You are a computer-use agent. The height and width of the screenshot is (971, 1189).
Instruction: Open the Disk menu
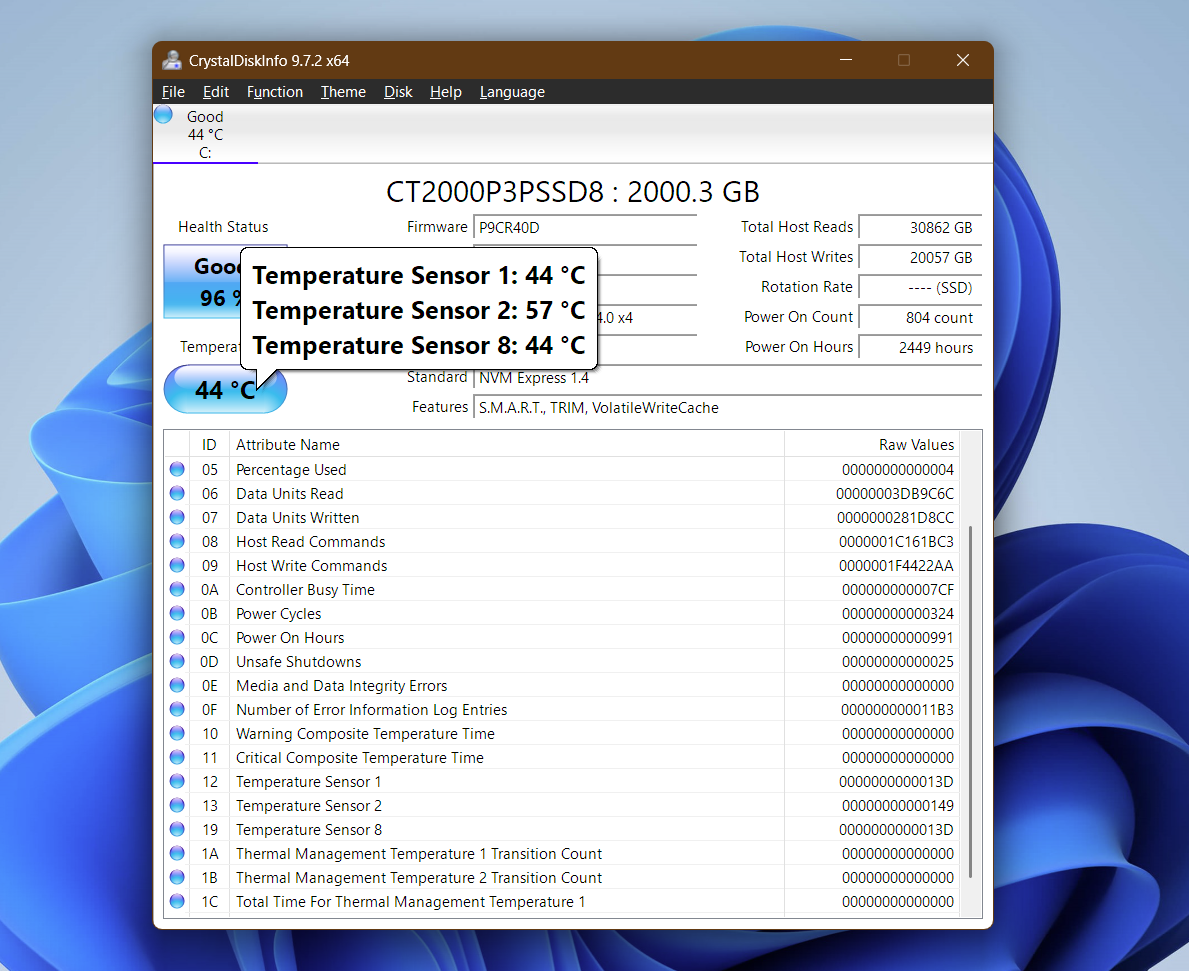pos(397,91)
